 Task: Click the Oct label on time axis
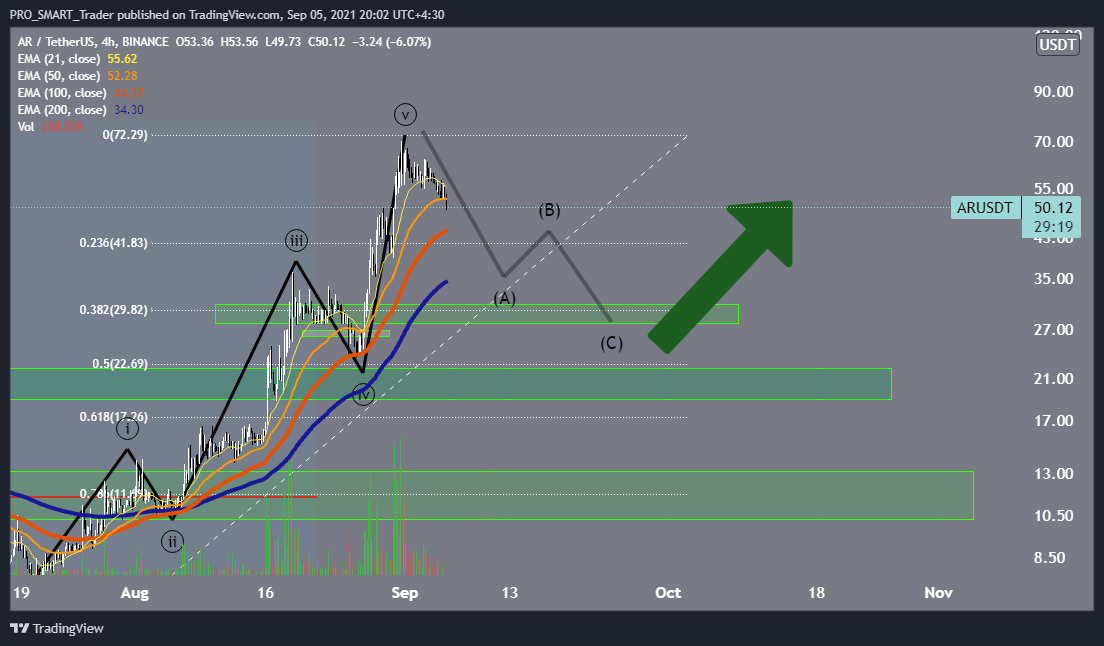tap(667, 593)
